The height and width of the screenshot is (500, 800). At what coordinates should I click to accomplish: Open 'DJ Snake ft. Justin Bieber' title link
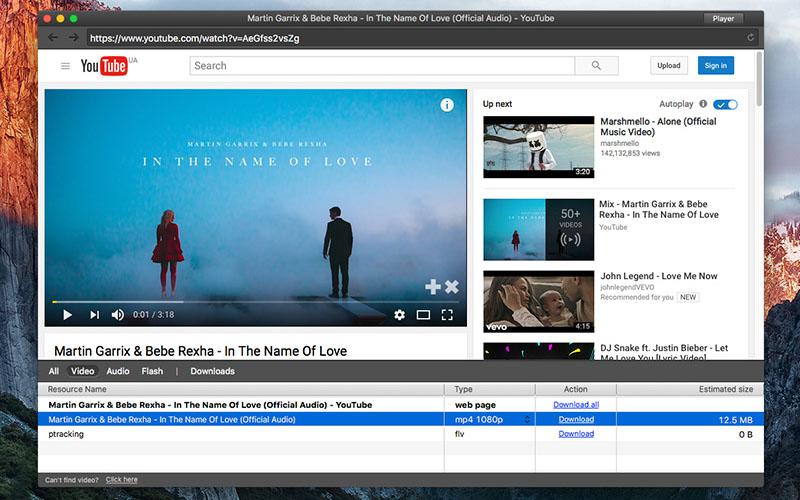click(x=664, y=353)
